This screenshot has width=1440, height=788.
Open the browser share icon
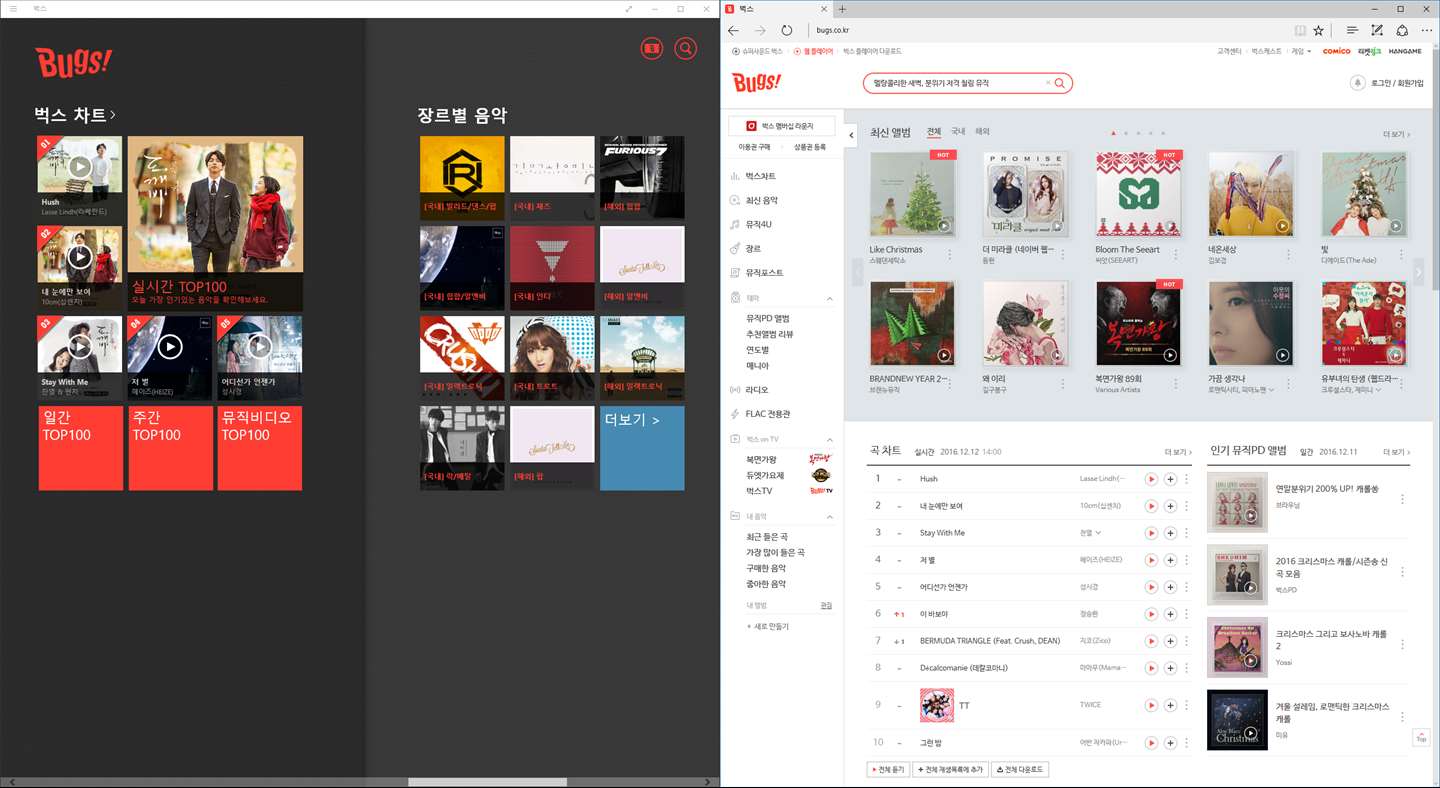pyautogui.click(x=1402, y=30)
